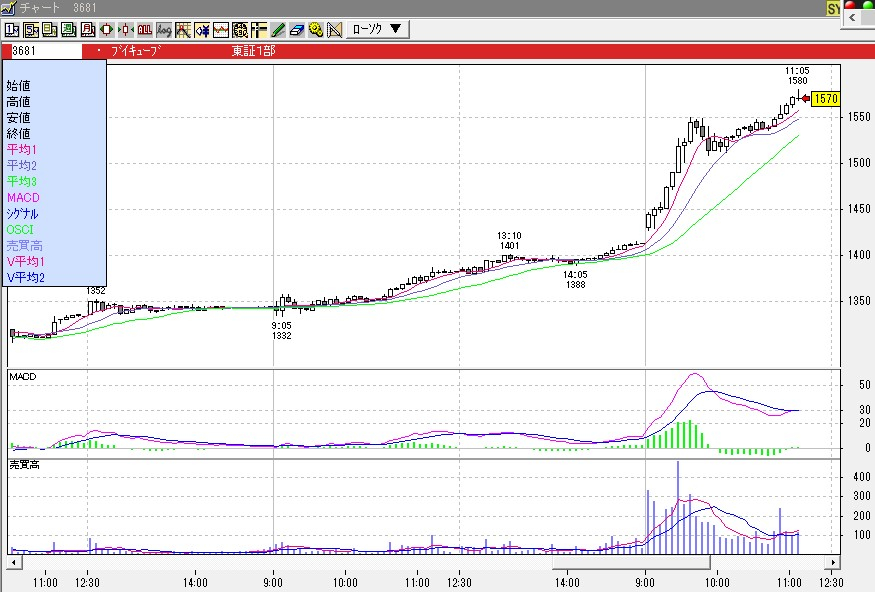Switch to the monthly (月) chart icon
Screen dimensions: 875x592
[87, 29]
